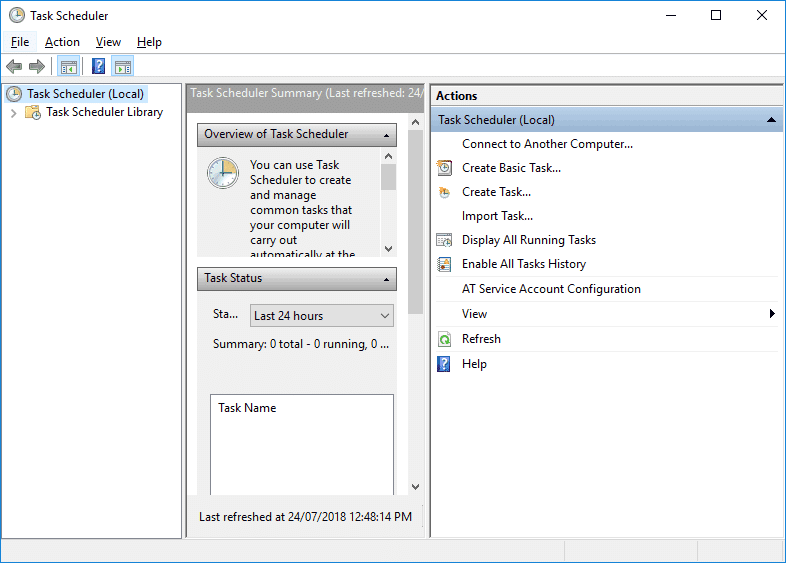Click the green Refresh icon

pos(444,339)
